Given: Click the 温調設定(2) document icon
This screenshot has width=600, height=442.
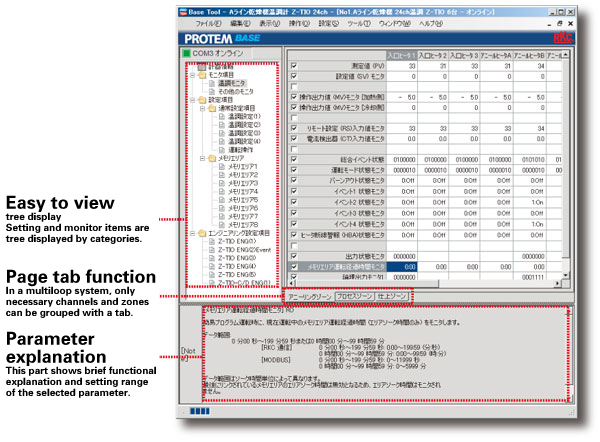Looking at the screenshot, I should [222, 125].
